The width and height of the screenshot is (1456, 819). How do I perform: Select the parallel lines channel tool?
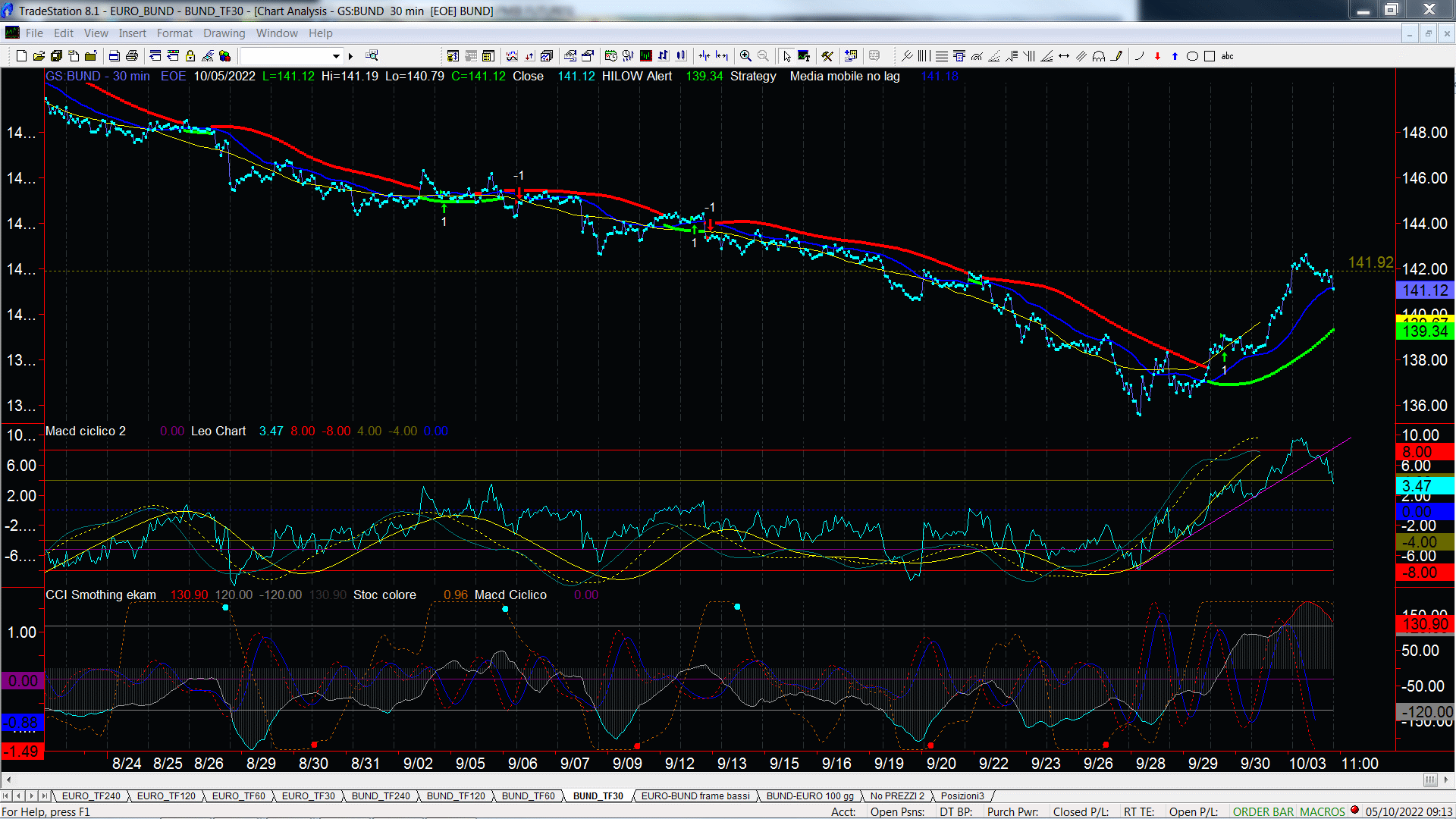[1081, 56]
